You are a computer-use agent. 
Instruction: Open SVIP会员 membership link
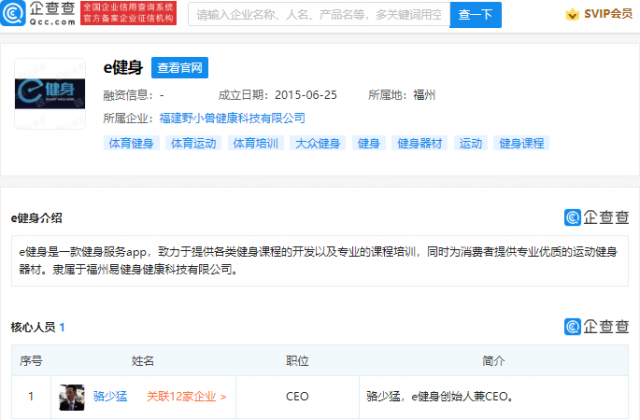pos(608,14)
